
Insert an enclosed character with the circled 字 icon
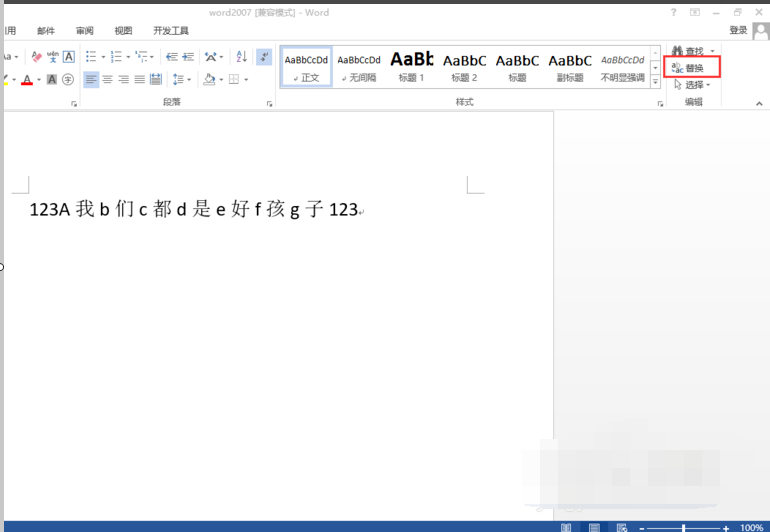click(68, 79)
